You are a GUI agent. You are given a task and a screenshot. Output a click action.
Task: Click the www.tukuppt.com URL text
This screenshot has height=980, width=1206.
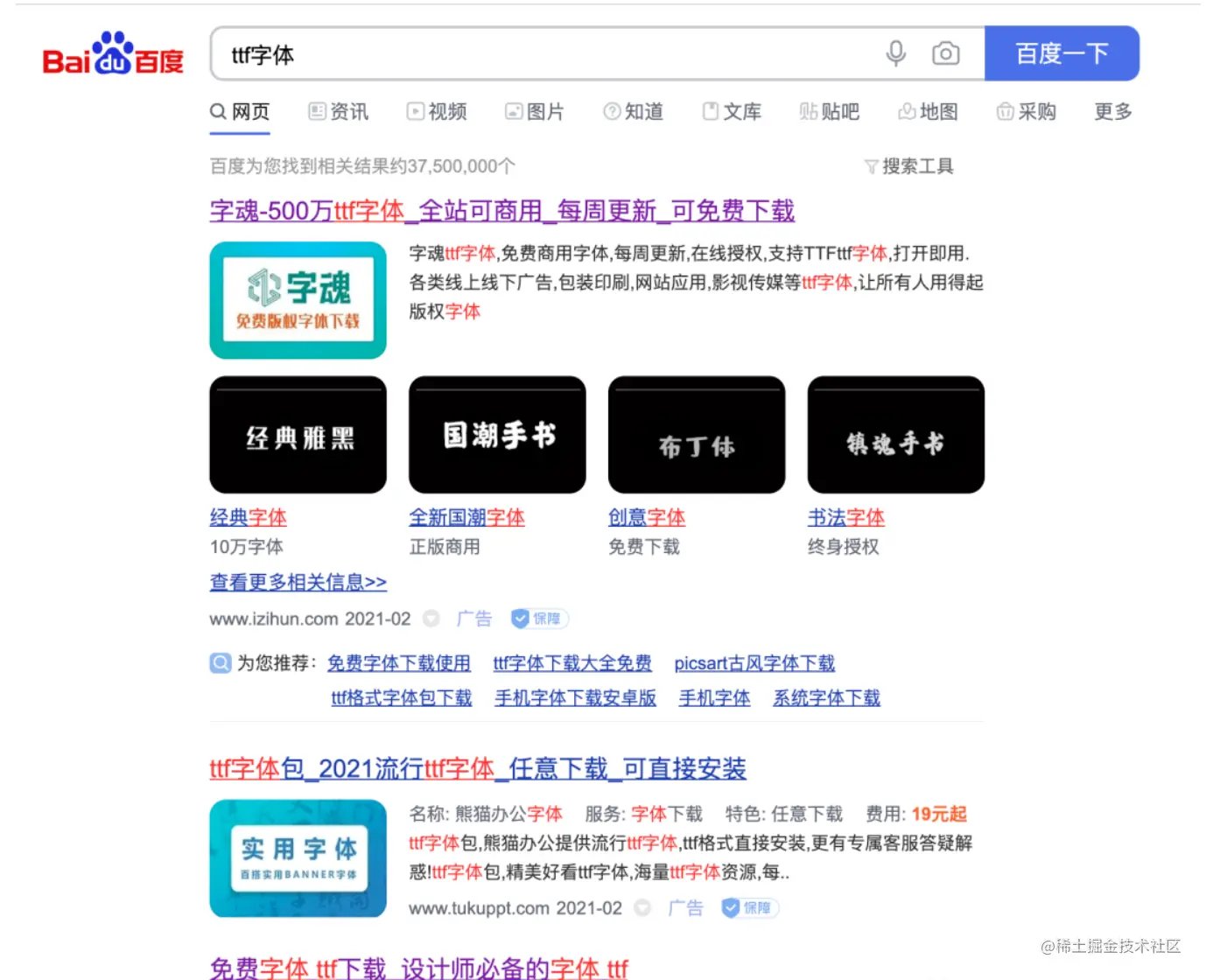pos(480,908)
